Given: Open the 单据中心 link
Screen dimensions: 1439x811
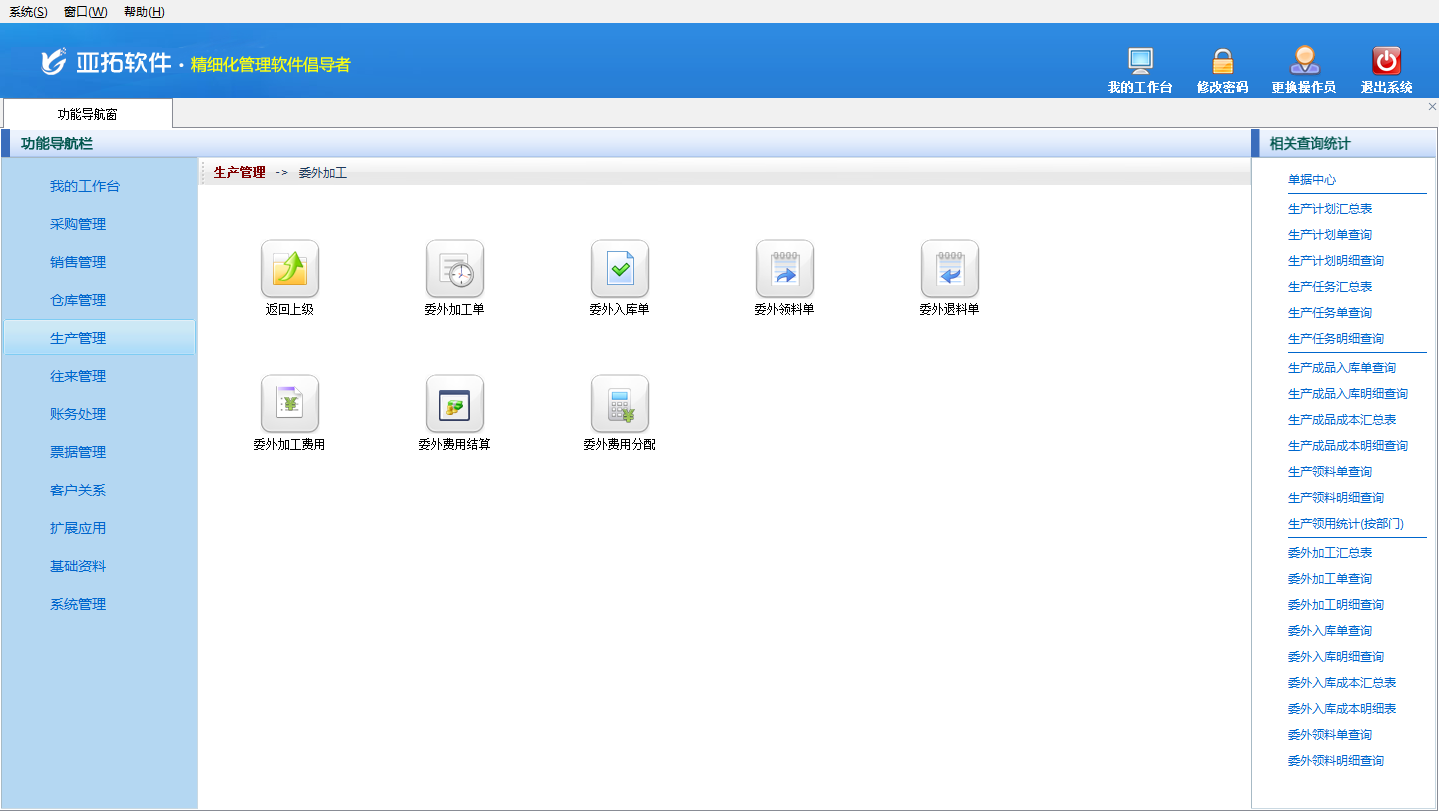Looking at the screenshot, I should click(1312, 180).
